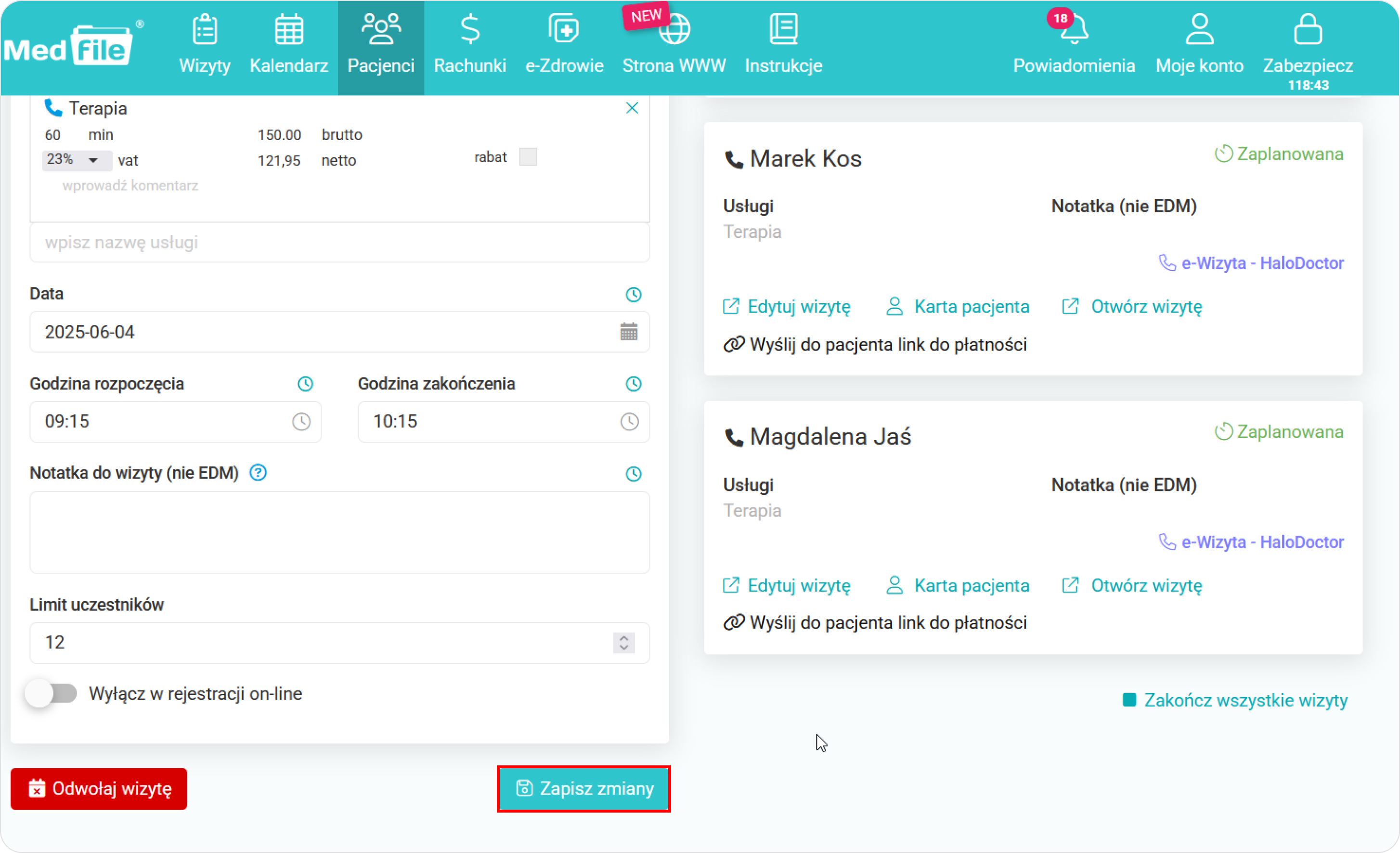This screenshot has height=853, width=1400.
Task: Click the Limit uczestników stepper arrows
Action: [624, 643]
